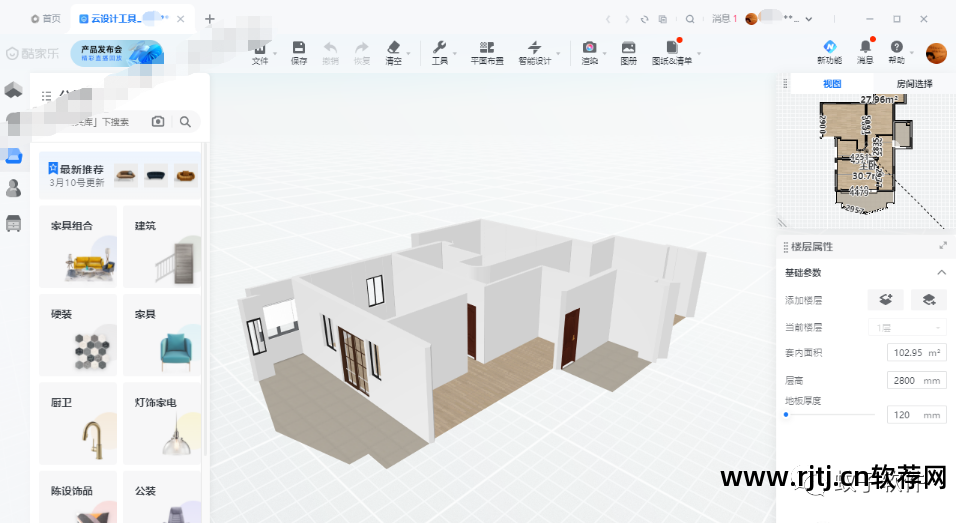Screen dimensions: 956x523
Task: Click the 渲染 render camera icon
Action: click(590, 48)
